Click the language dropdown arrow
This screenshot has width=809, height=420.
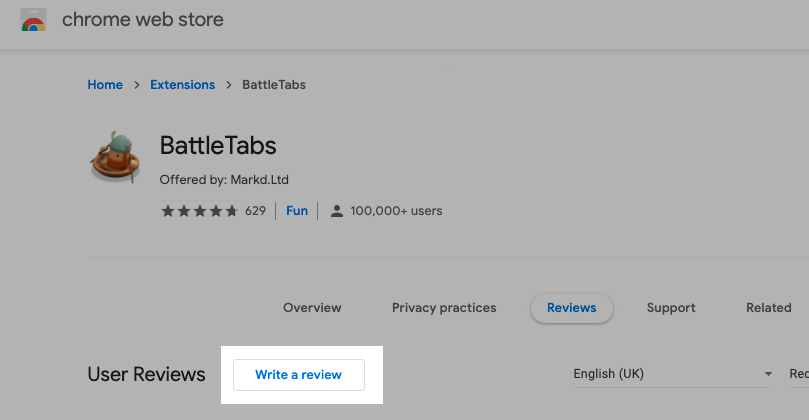[x=768, y=375]
